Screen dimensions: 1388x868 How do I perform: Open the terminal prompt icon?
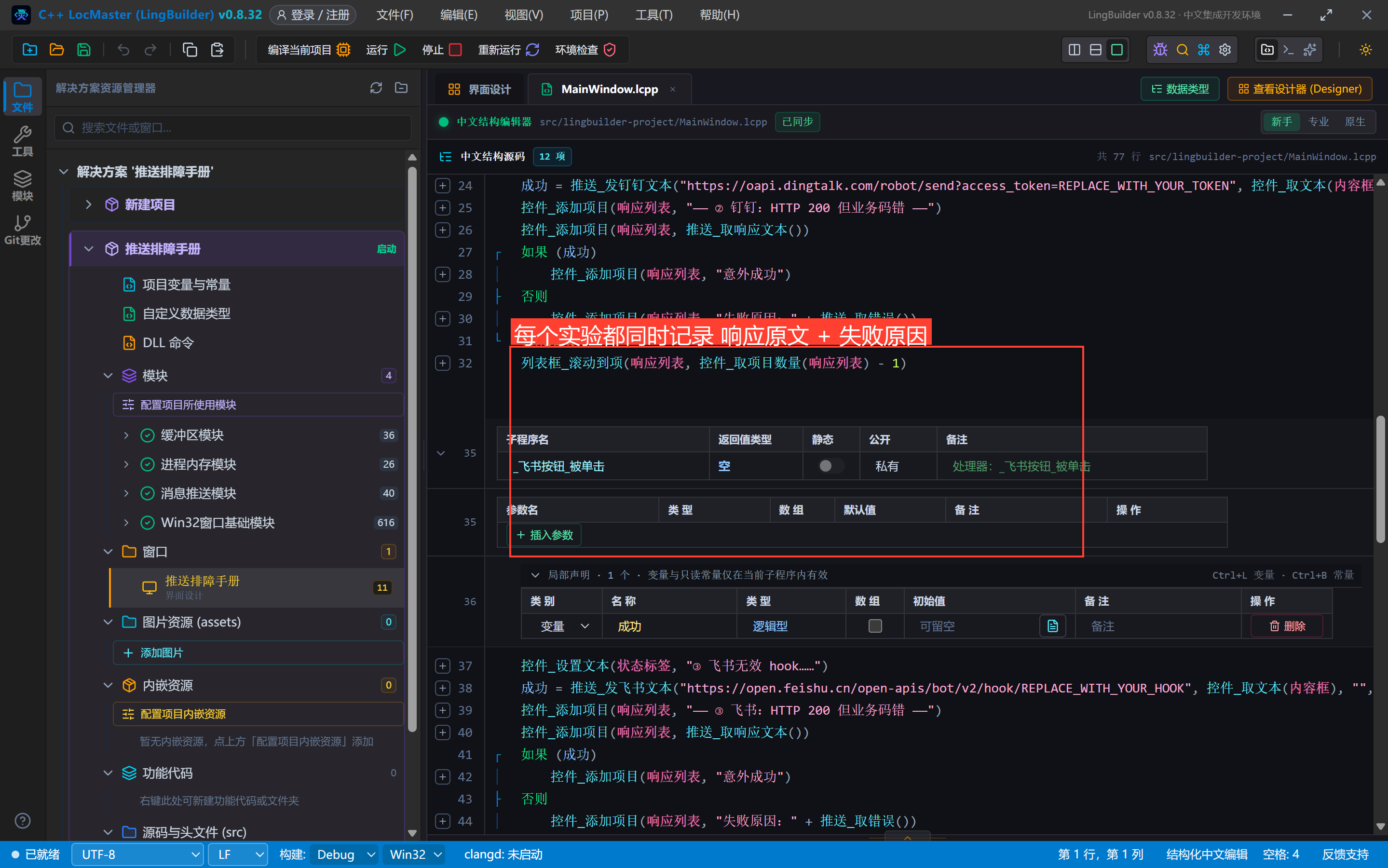click(1288, 50)
